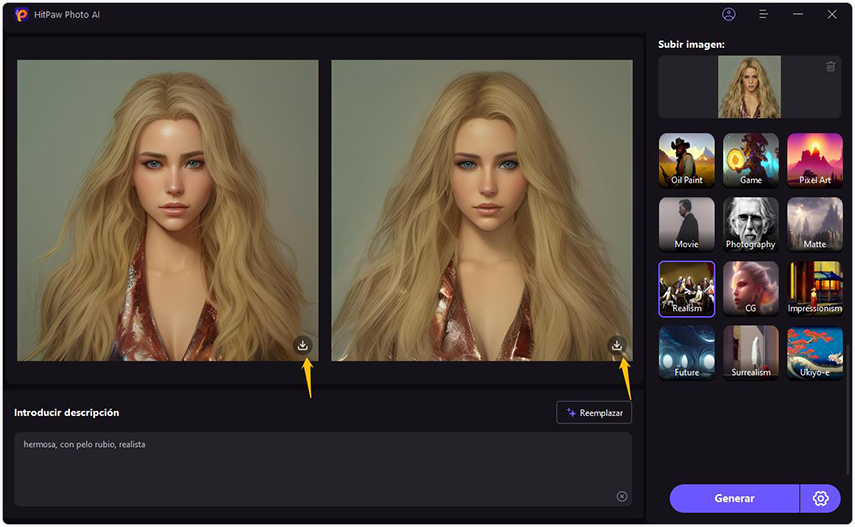Click the HitPaw Photo AI logo
The height and width of the screenshot is (527, 855).
click(22, 15)
